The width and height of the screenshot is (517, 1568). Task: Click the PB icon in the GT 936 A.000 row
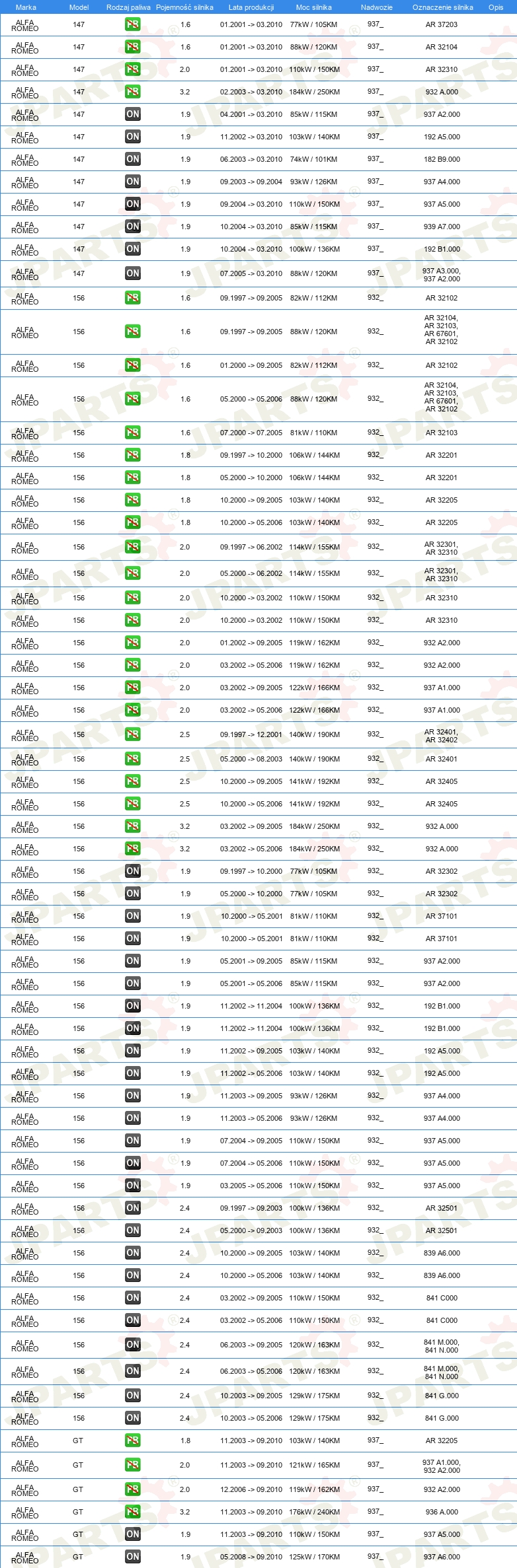pyautogui.click(x=133, y=1512)
